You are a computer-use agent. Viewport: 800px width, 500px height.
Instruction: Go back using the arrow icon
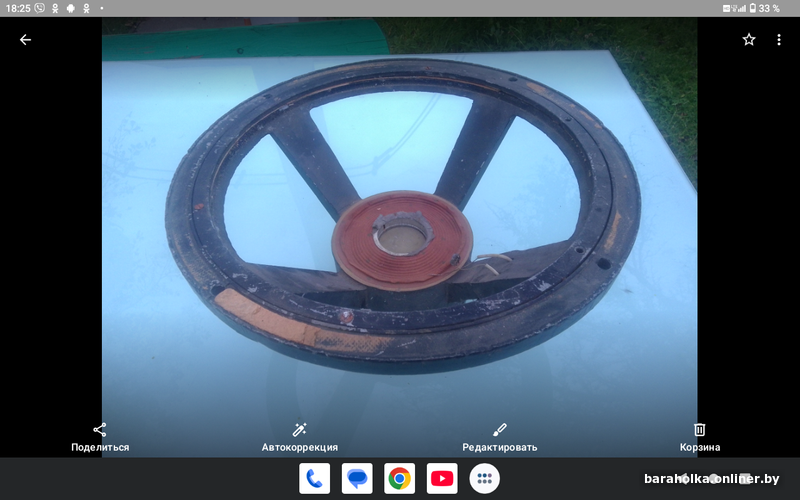pyautogui.click(x=25, y=40)
